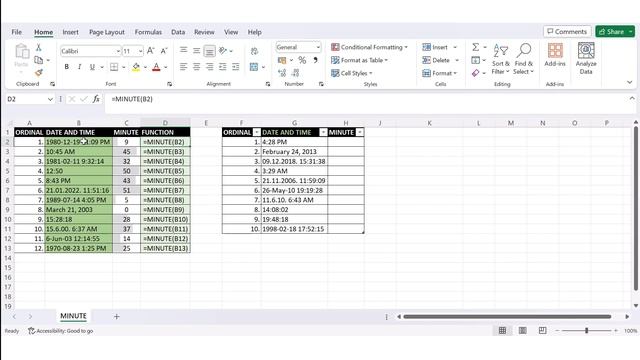Toggle Bold formatting
The width and height of the screenshot is (640, 360).
[x=67, y=67]
